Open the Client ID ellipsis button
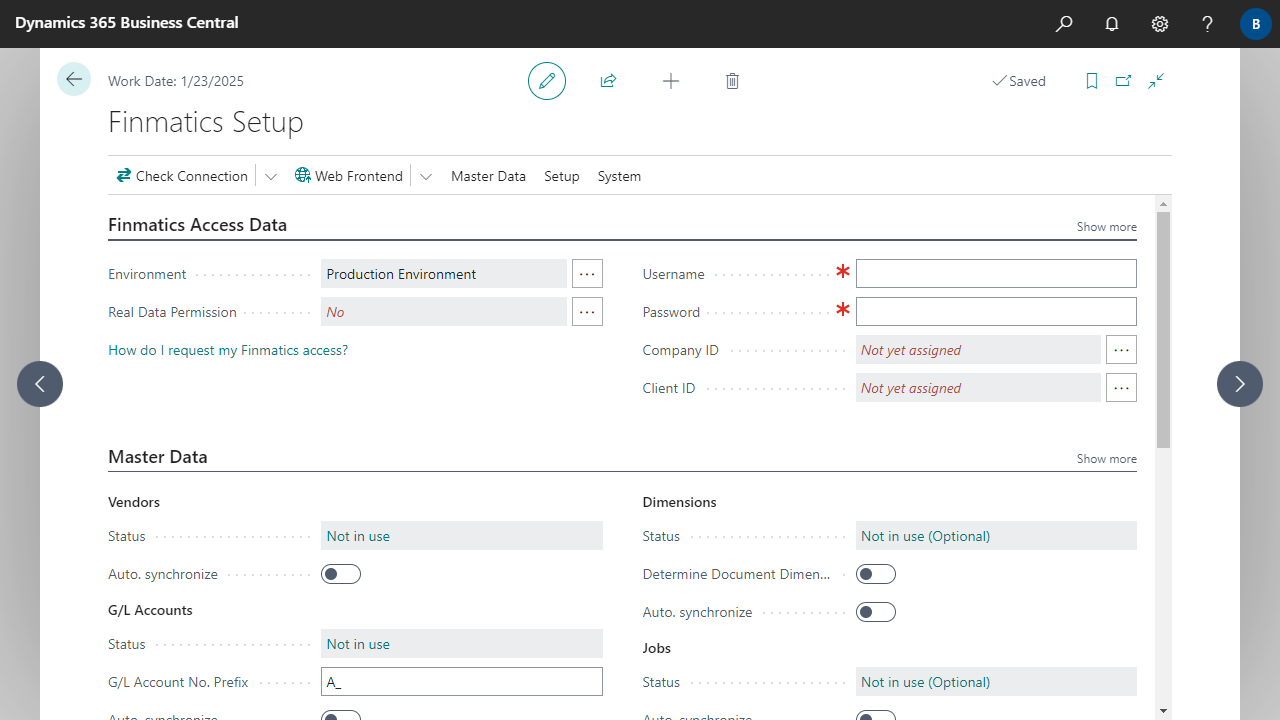1280x720 pixels. click(x=1121, y=387)
